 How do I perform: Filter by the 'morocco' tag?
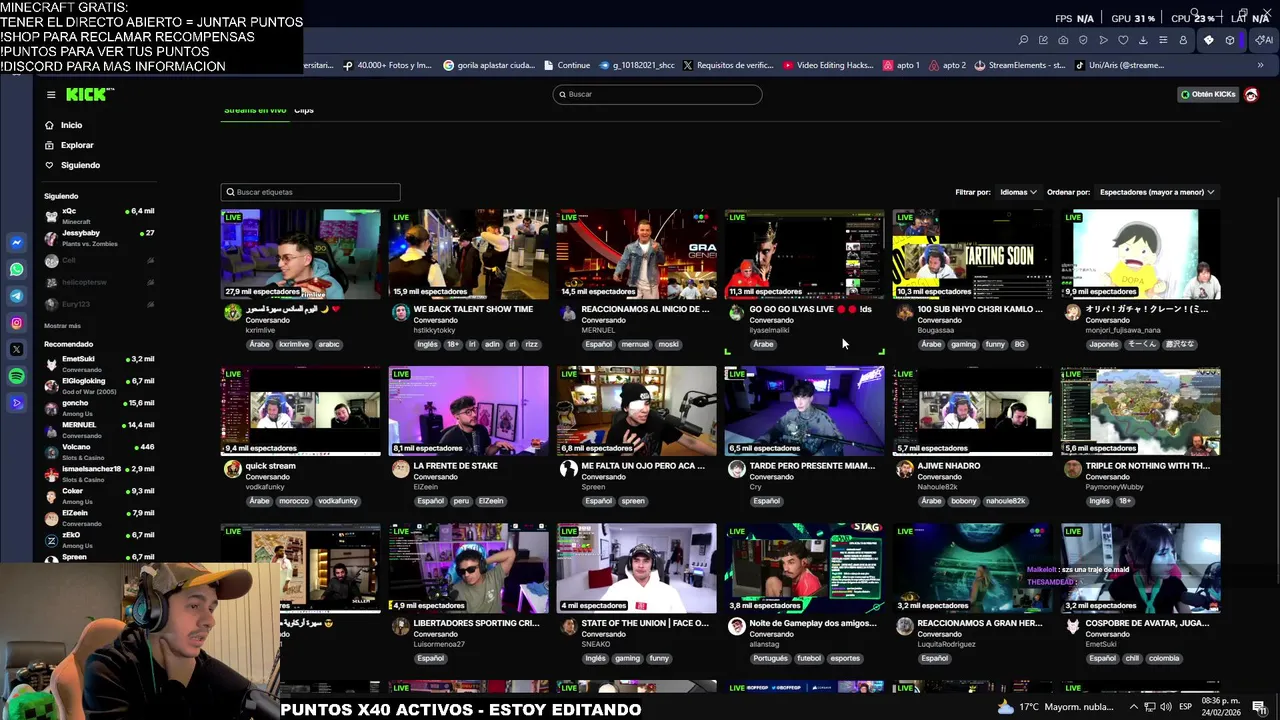coord(294,501)
